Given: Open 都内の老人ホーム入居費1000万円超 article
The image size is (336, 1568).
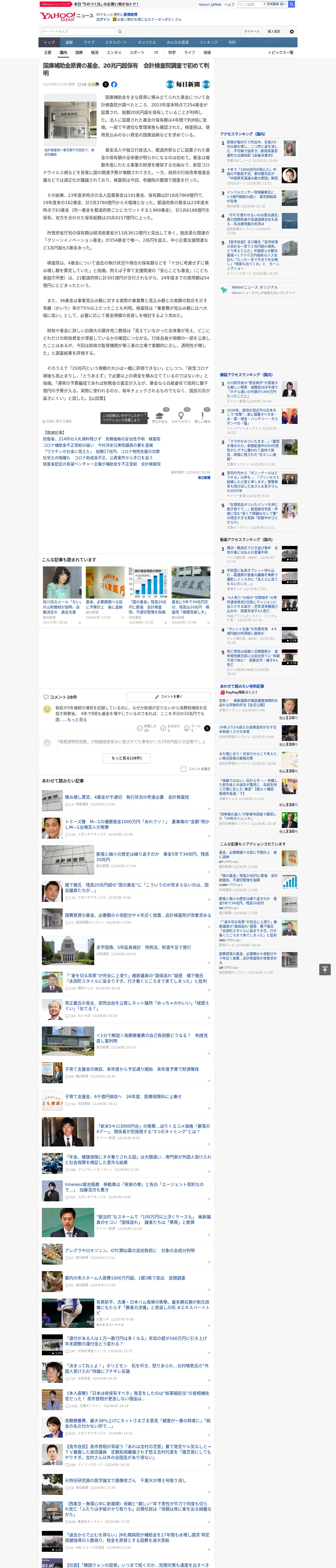Looking at the screenshot, I should click(125, 1278).
